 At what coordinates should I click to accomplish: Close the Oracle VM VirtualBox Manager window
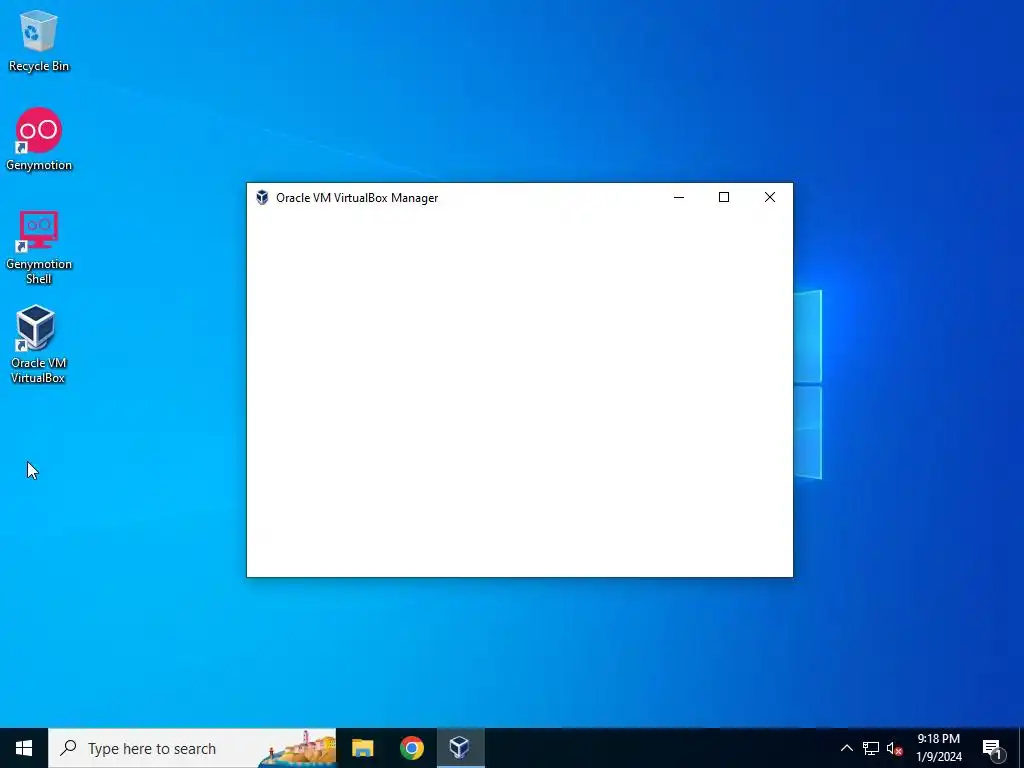(x=770, y=197)
